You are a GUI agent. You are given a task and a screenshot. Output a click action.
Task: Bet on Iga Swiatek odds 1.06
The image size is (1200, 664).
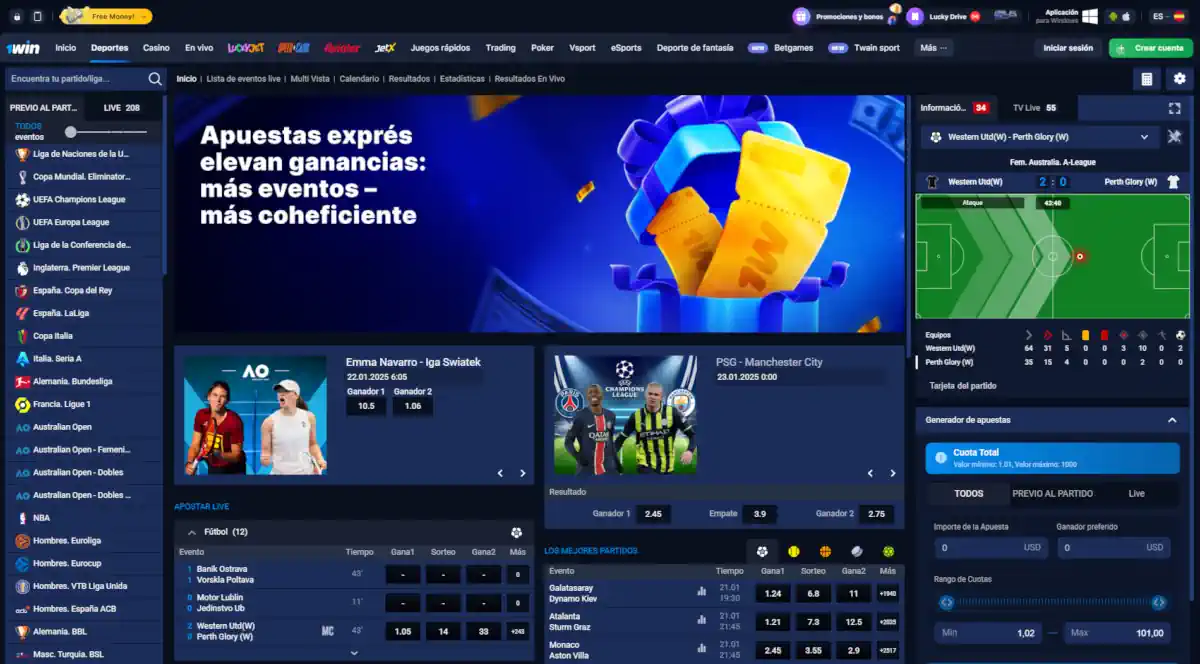coord(413,406)
